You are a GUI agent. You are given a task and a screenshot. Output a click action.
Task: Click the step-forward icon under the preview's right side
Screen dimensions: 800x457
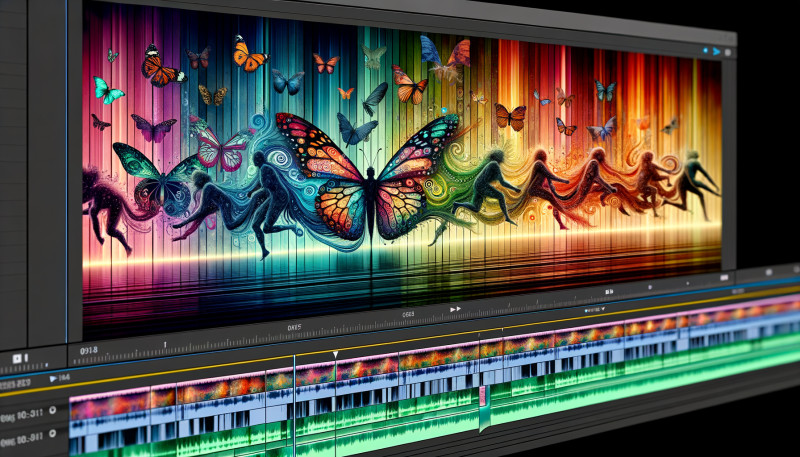click(607, 290)
